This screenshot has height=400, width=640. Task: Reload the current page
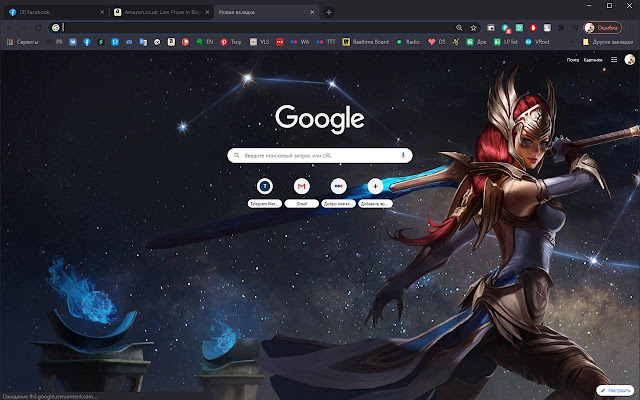point(38,28)
